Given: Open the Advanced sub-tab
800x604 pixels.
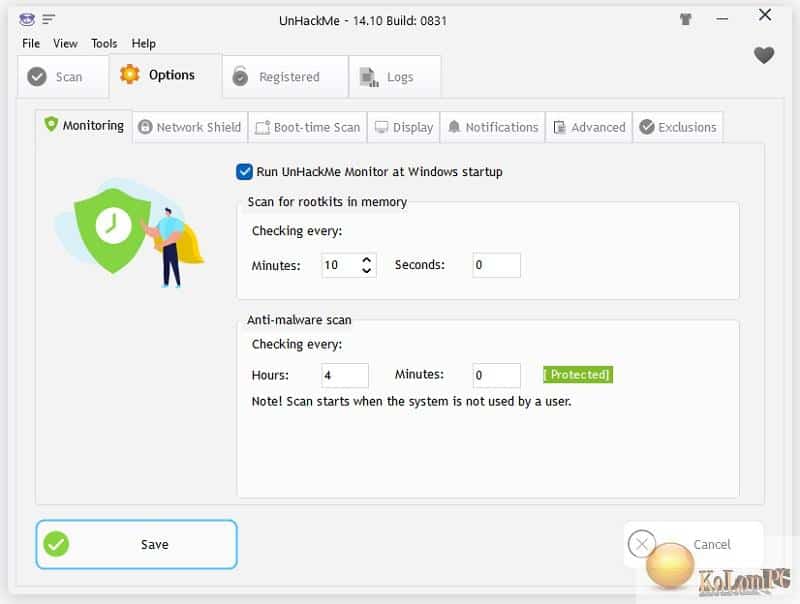Looking at the screenshot, I should 589,127.
